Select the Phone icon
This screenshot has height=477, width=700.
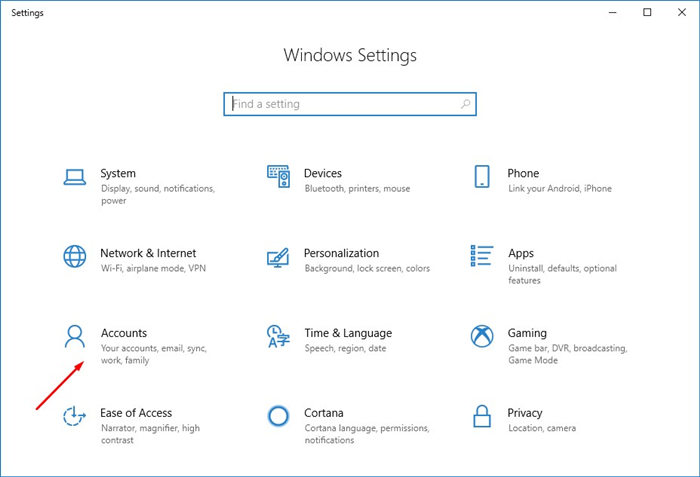point(482,176)
